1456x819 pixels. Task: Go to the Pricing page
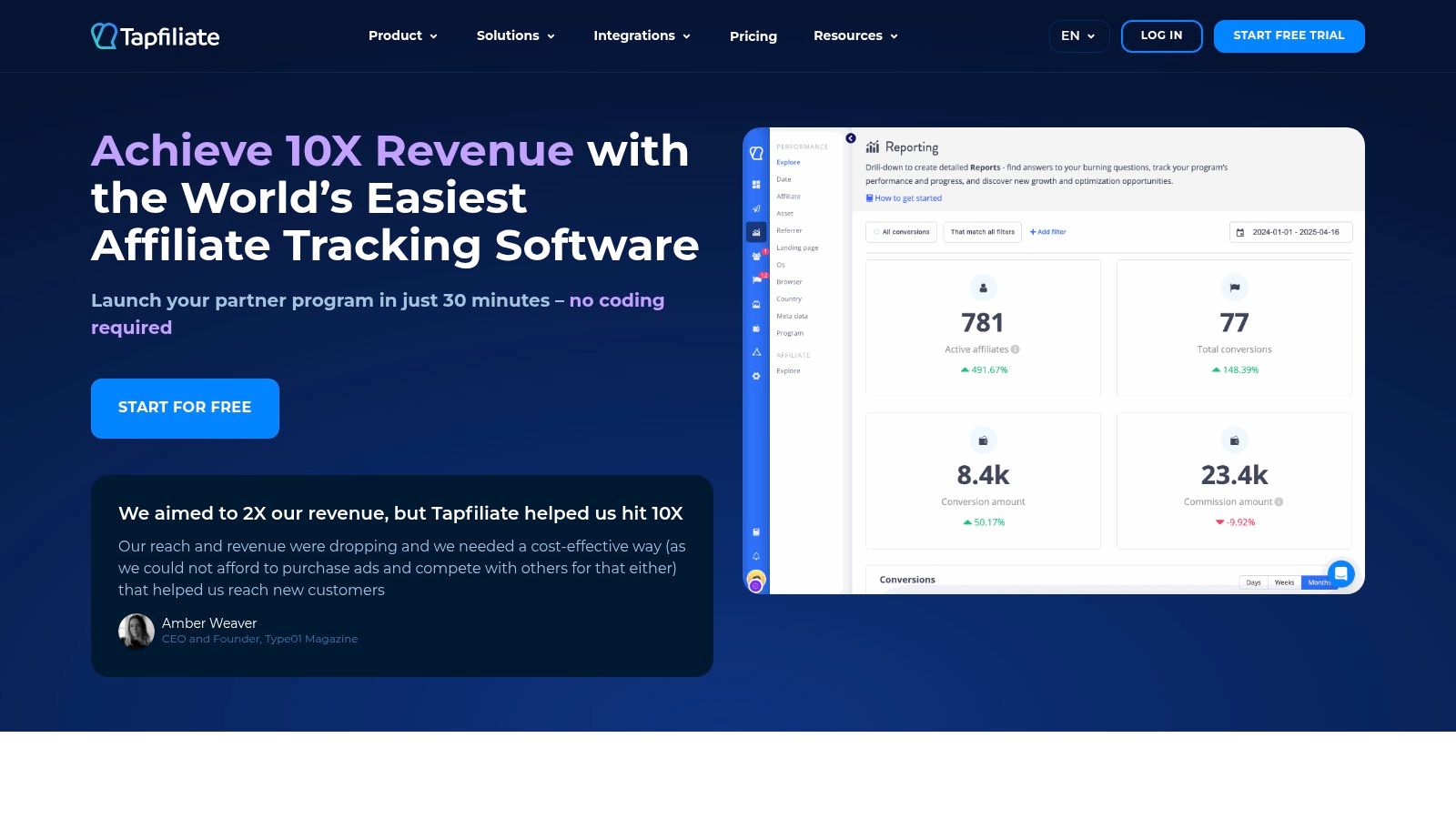point(753,36)
